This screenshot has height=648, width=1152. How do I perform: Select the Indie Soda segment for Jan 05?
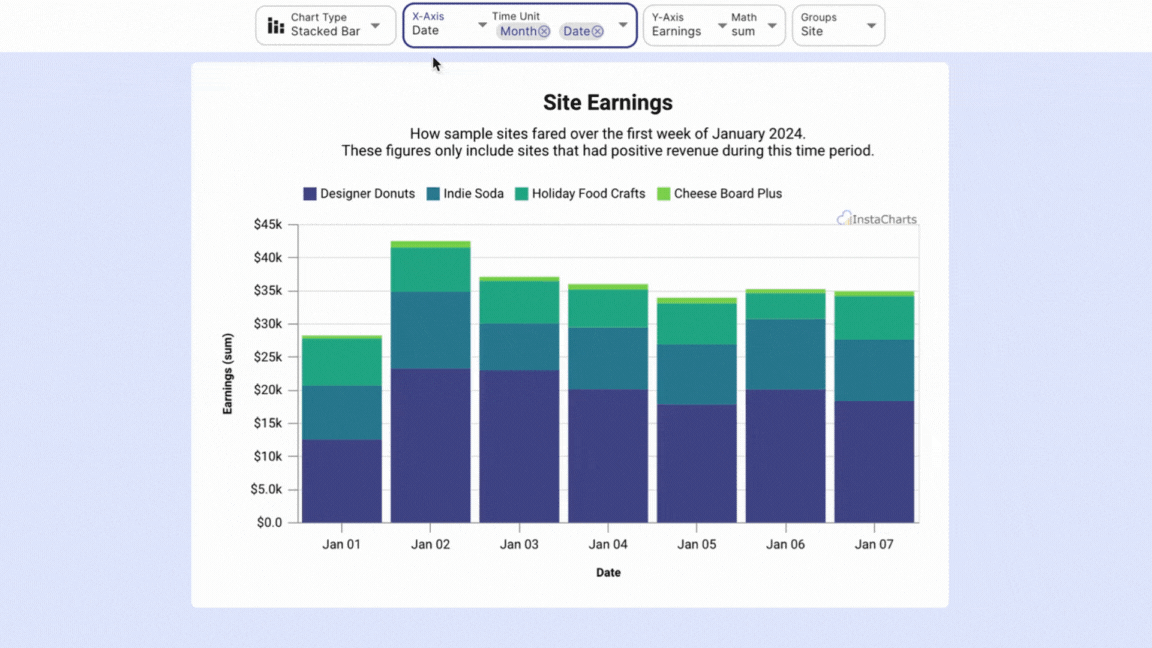tap(696, 375)
